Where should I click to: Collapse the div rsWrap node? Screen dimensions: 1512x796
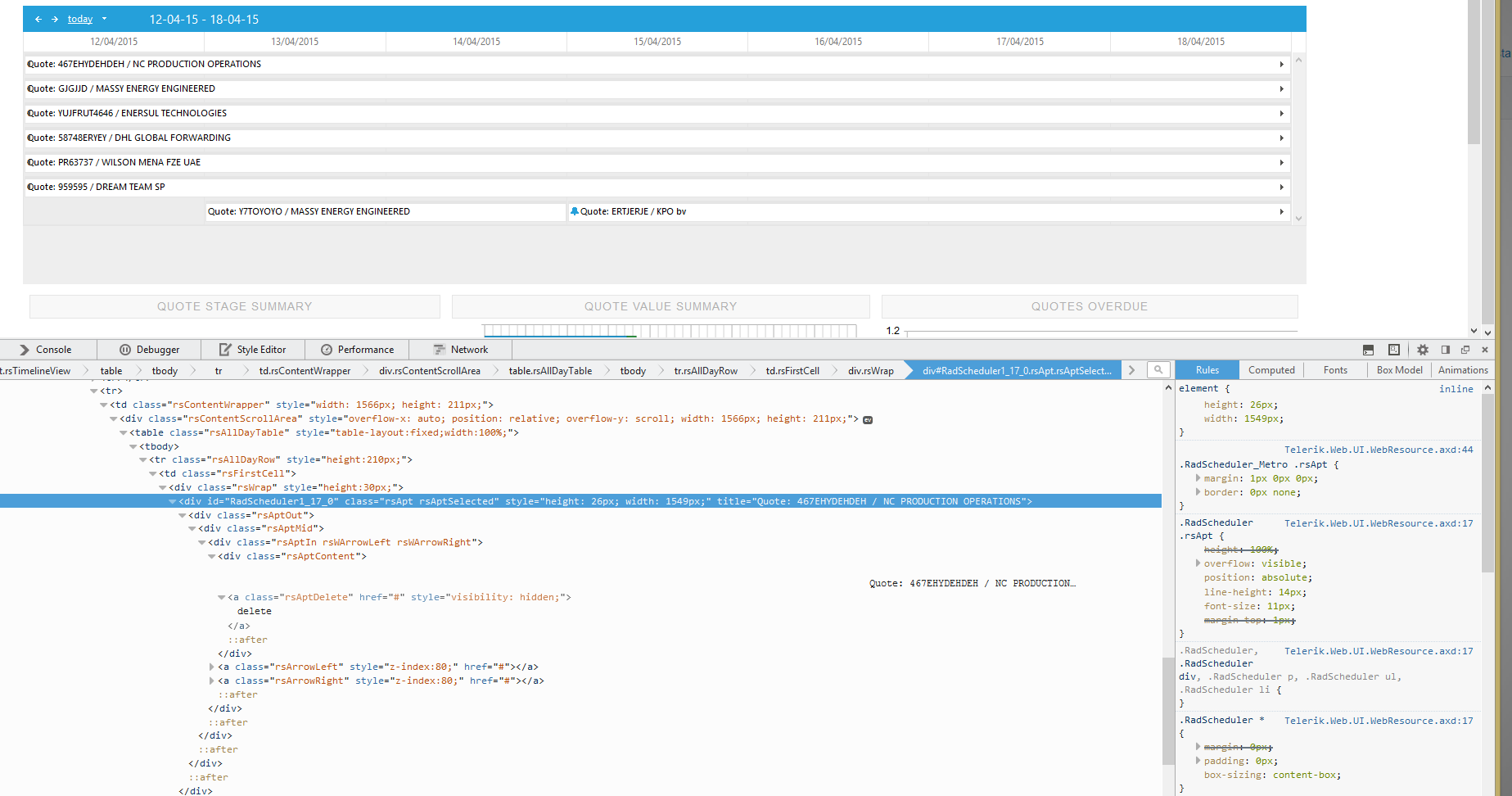click(163, 488)
